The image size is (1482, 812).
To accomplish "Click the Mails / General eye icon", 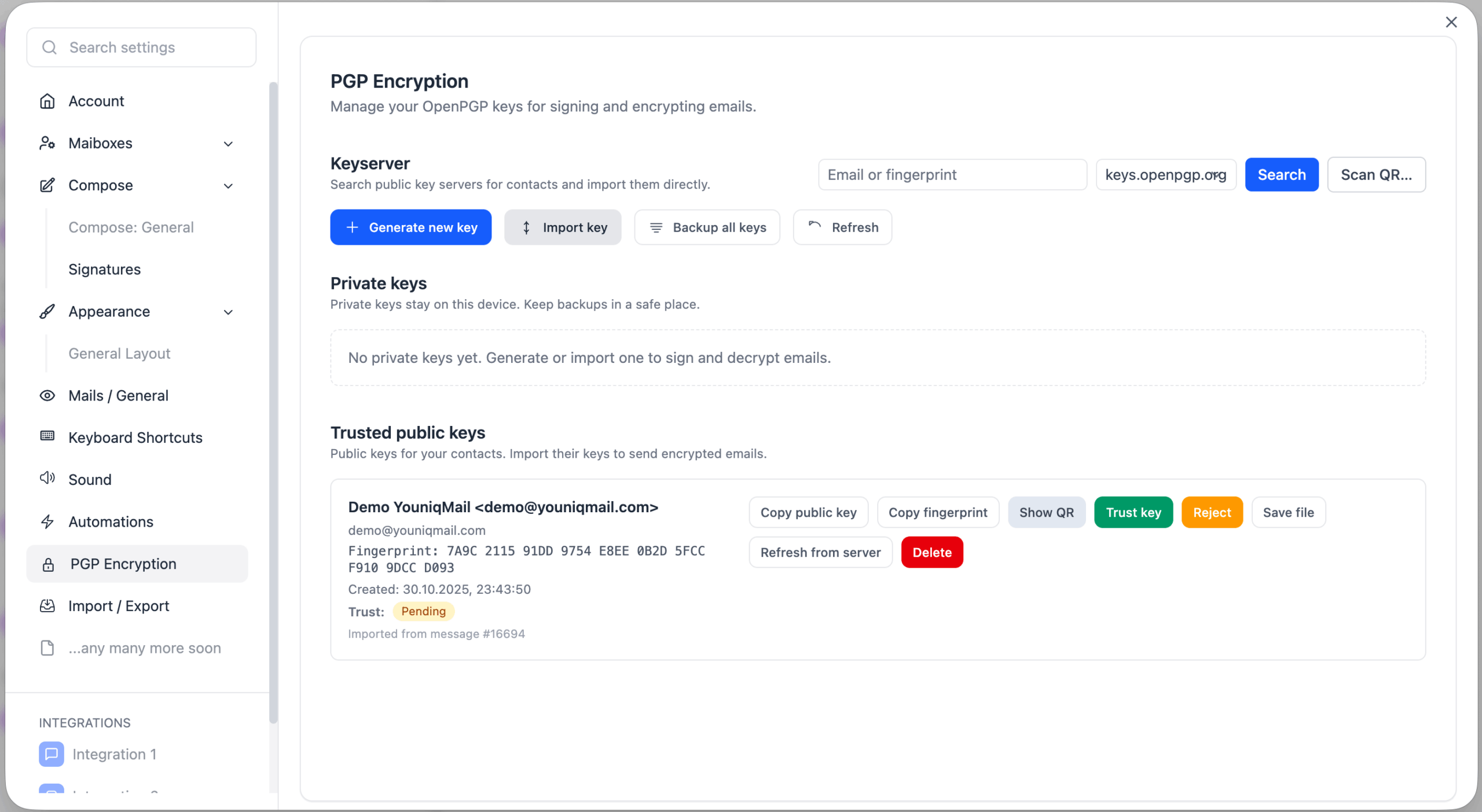I will click(x=47, y=395).
